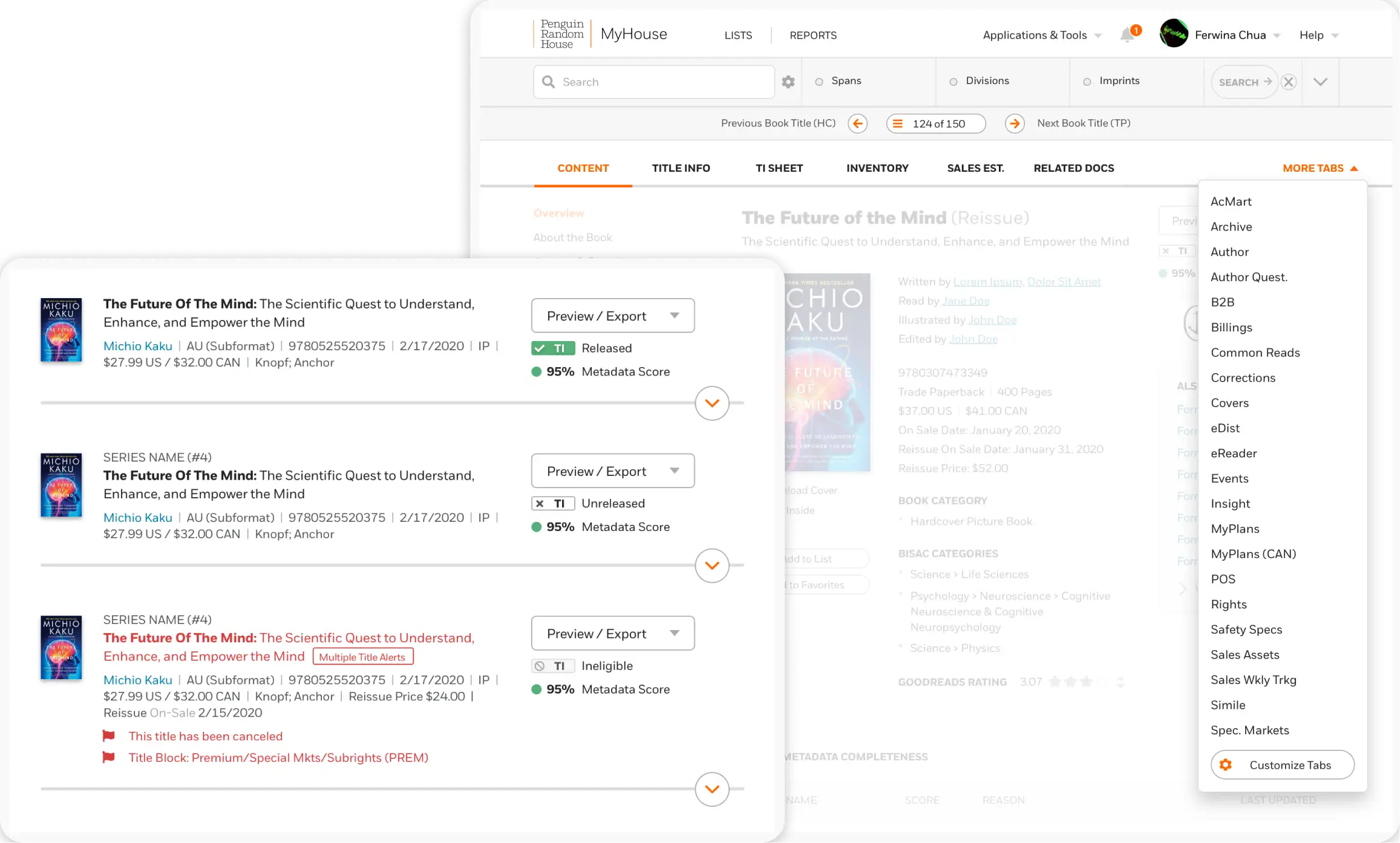This screenshot has height=843, width=1400.
Task: Switch to the TI SHEET tab
Action: (779, 168)
